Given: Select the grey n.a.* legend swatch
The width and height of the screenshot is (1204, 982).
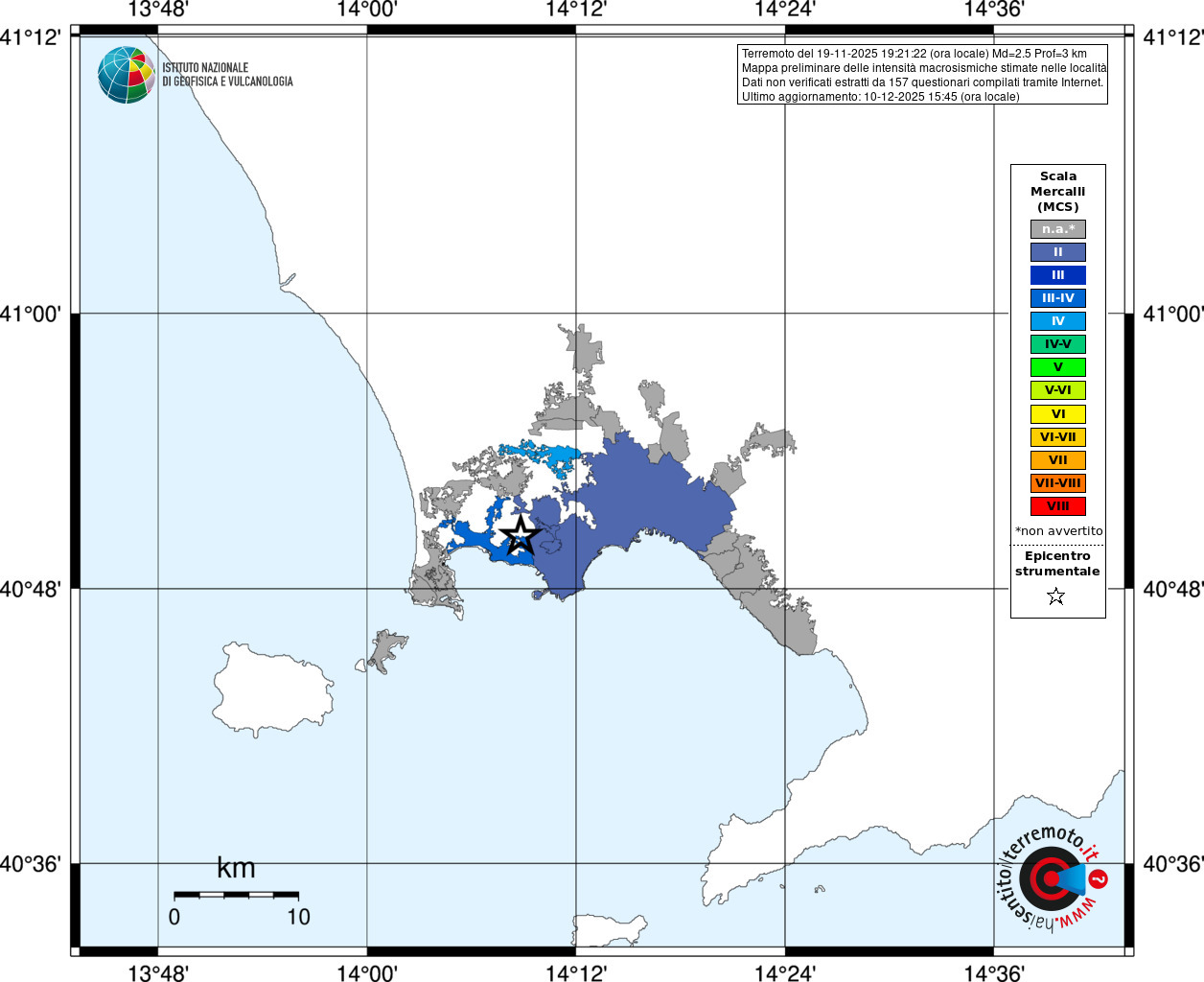Looking at the screenshot, I should point(1058,229).
